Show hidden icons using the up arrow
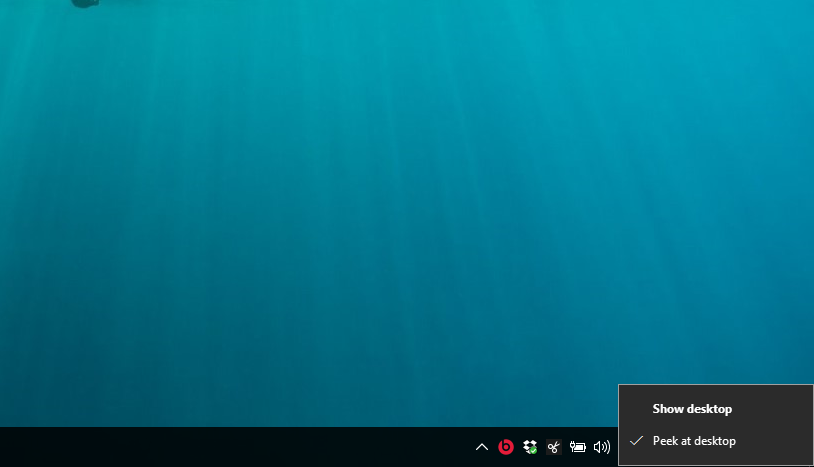 481,447
